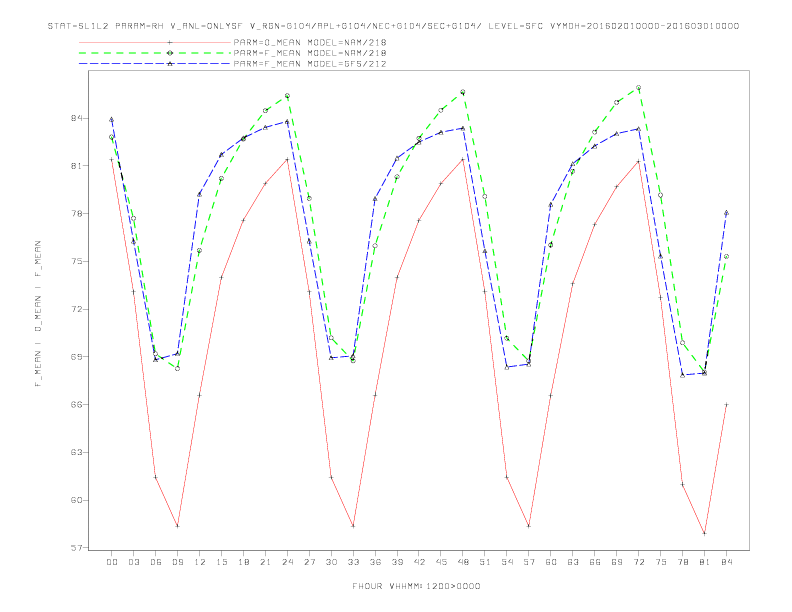Viewport: 792px width, 612px height.
Task: Click x-axis forecast hour label 21
Action: (x=265, y=562)
